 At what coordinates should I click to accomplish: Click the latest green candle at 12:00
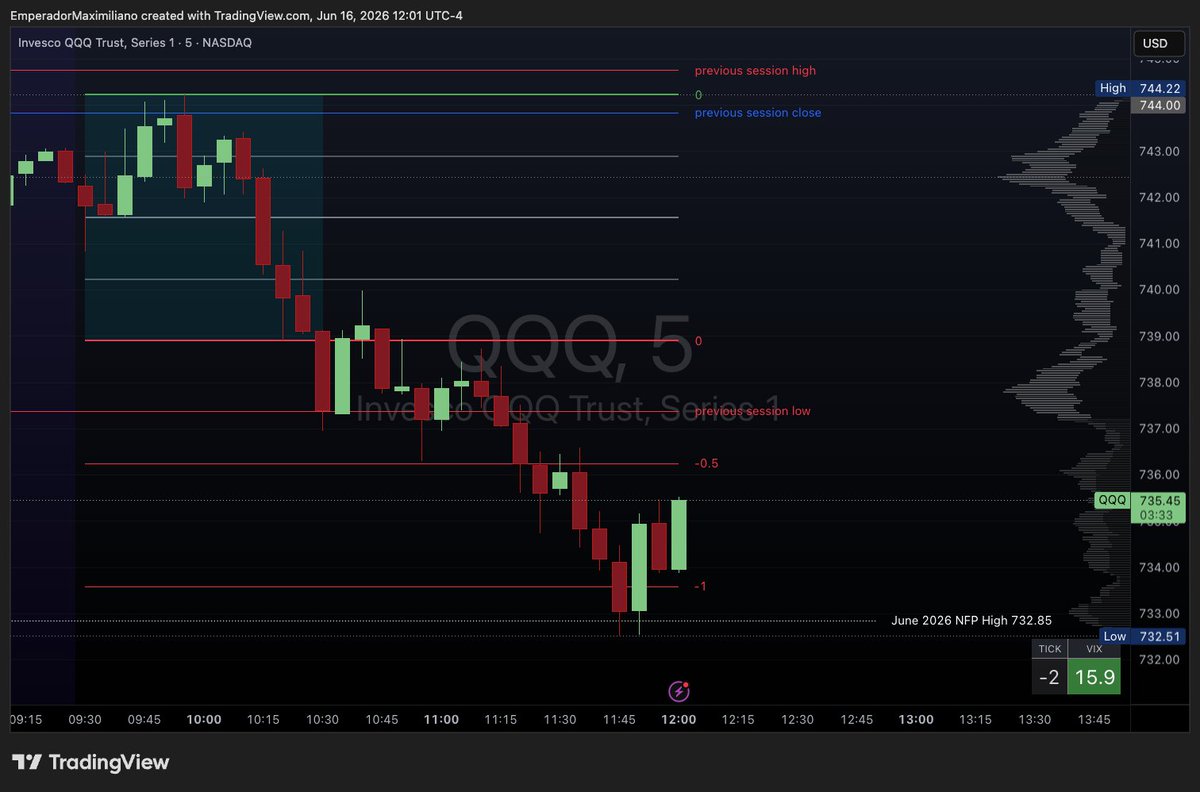pos(679,534)
